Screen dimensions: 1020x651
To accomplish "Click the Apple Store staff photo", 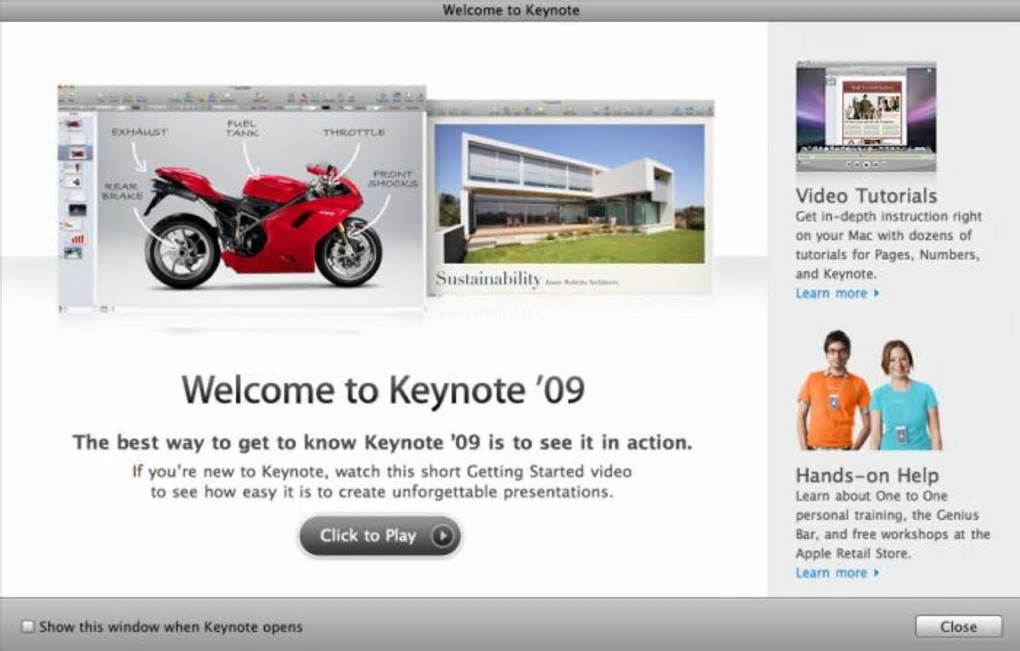I will point(869,390).
